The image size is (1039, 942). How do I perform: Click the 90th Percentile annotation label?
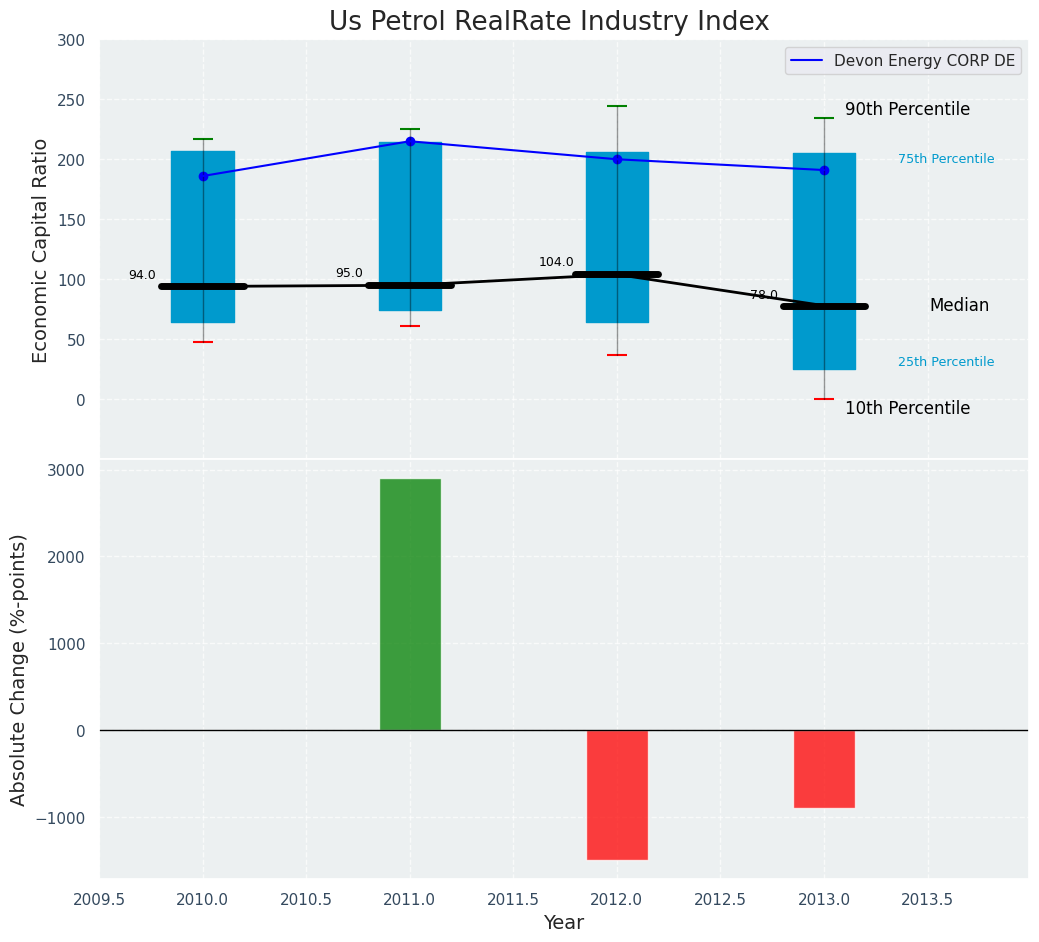[x=907, y=109]
